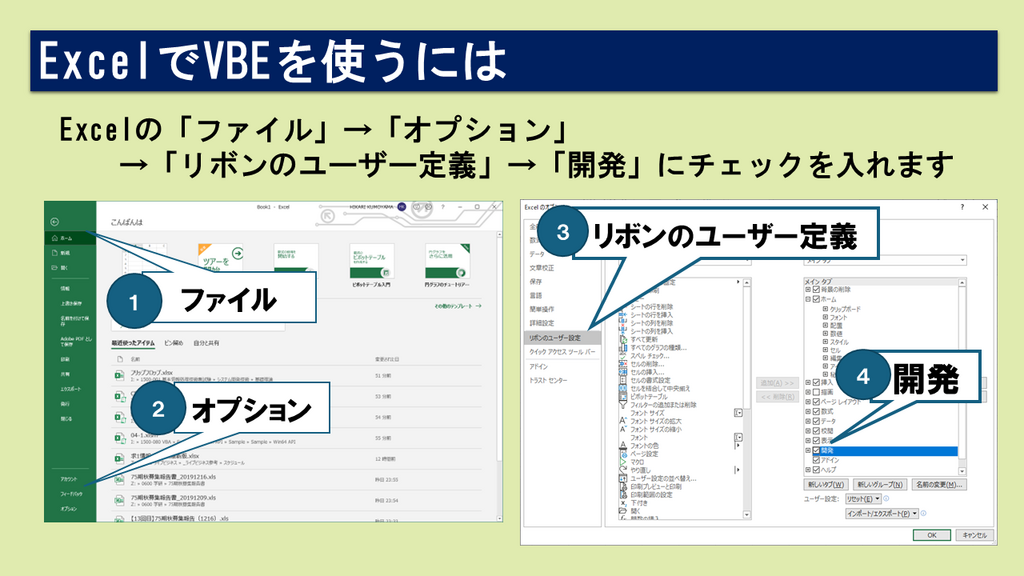Select the フォント サイズの縮小 command icon
The image size is (1024, 576).
[x=623, y=429]
